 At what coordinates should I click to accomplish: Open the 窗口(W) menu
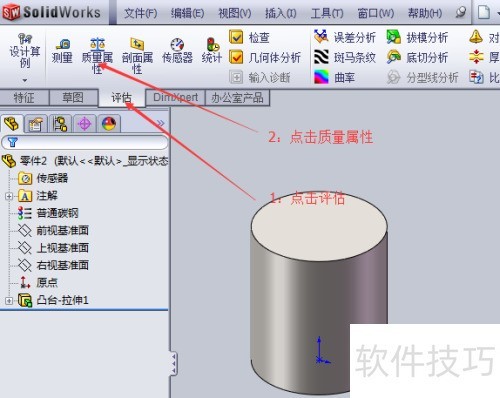[376, 13]
